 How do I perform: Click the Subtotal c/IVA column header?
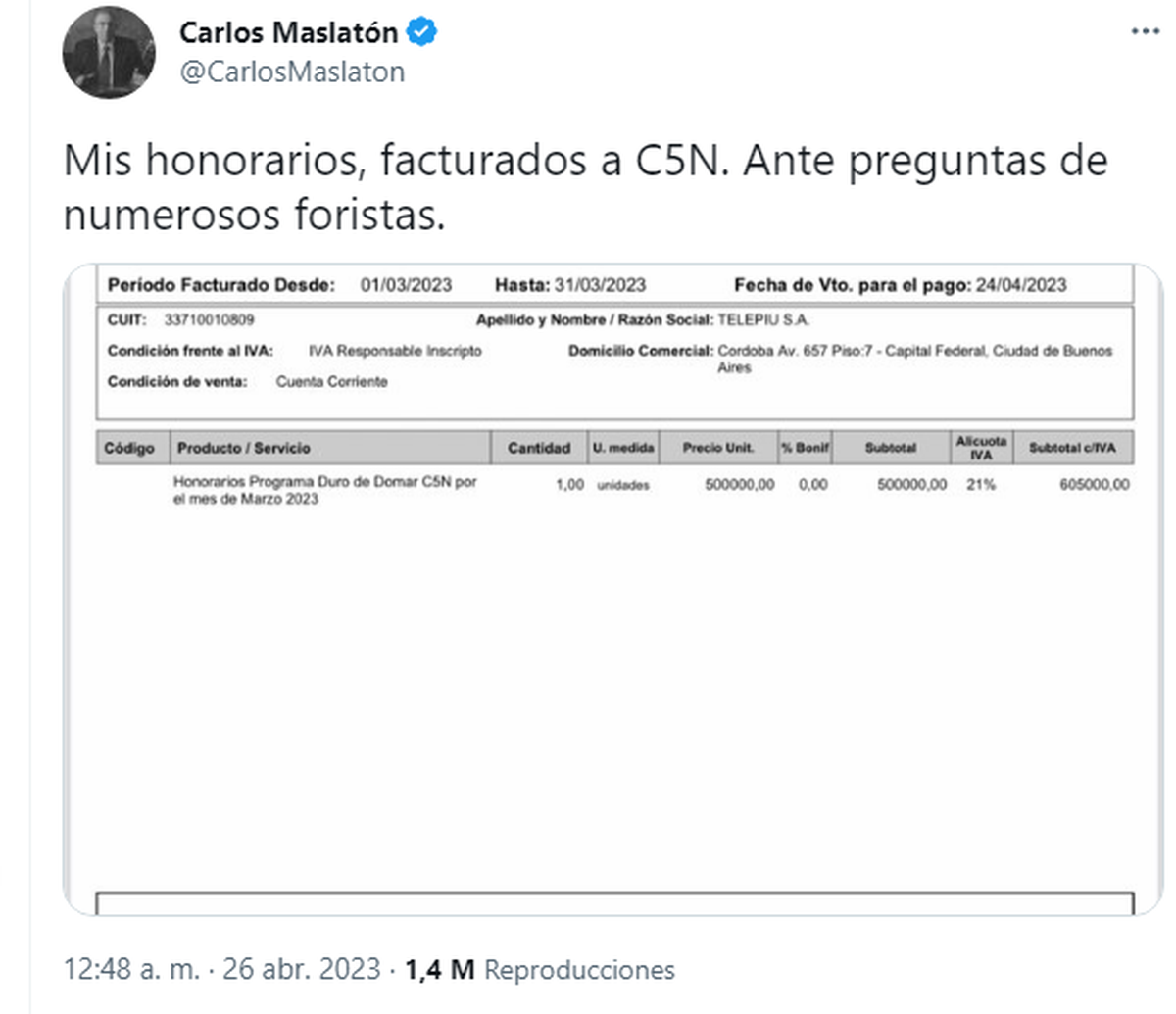(x=1072, y=448)
